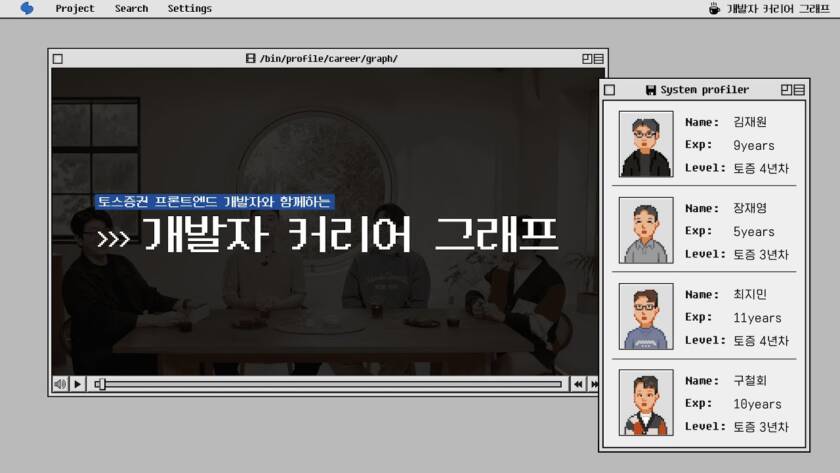Click the coffee cup icon in top bar
Screen dimensions: 840x473
[x=714, y=9]
